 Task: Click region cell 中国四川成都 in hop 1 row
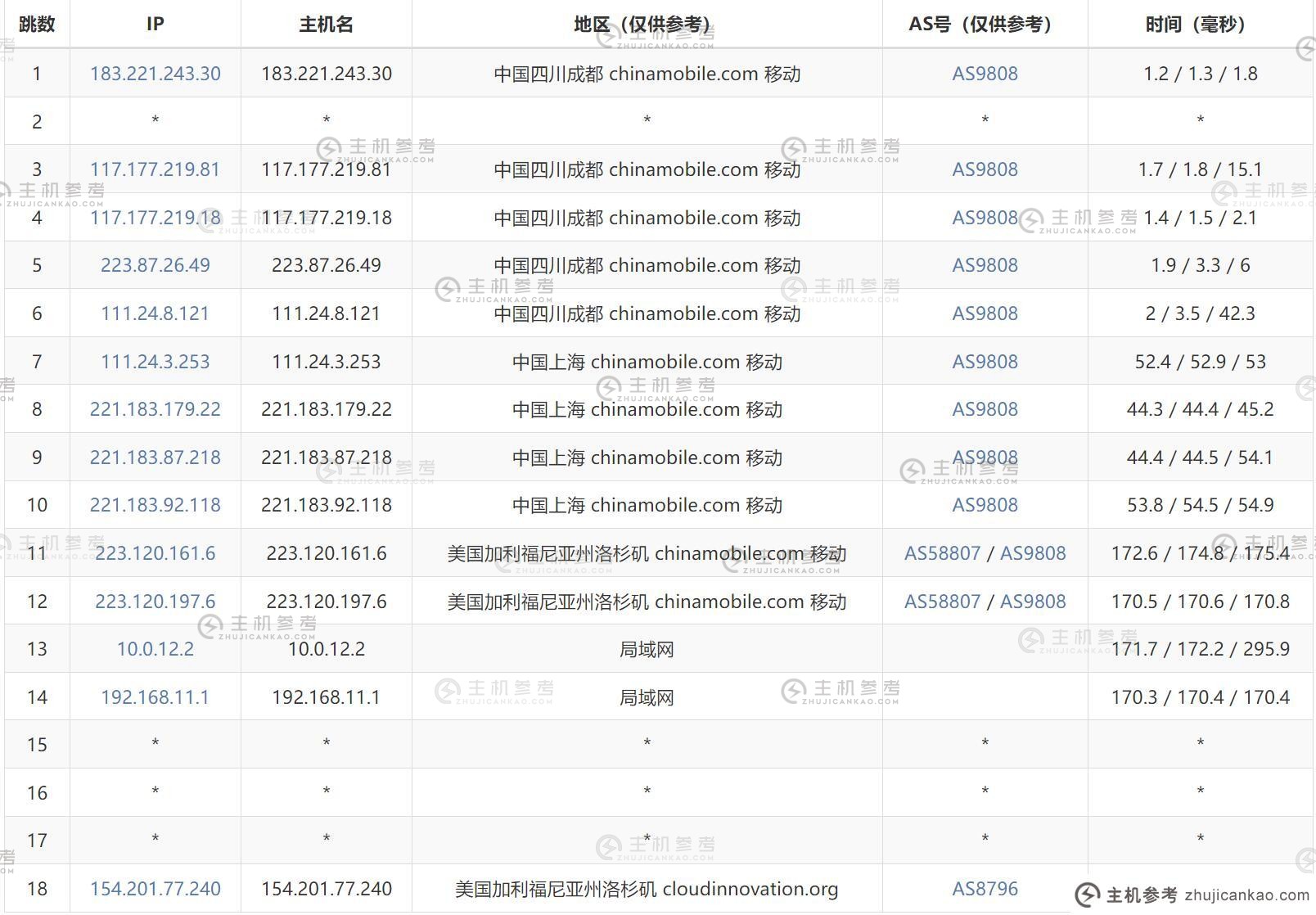(647, 74)
